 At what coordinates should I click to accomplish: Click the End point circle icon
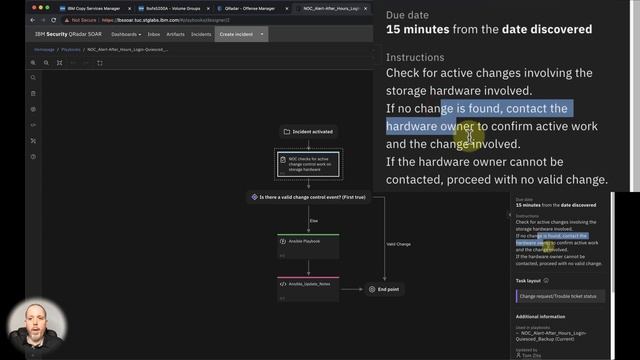tap(372, 289)
